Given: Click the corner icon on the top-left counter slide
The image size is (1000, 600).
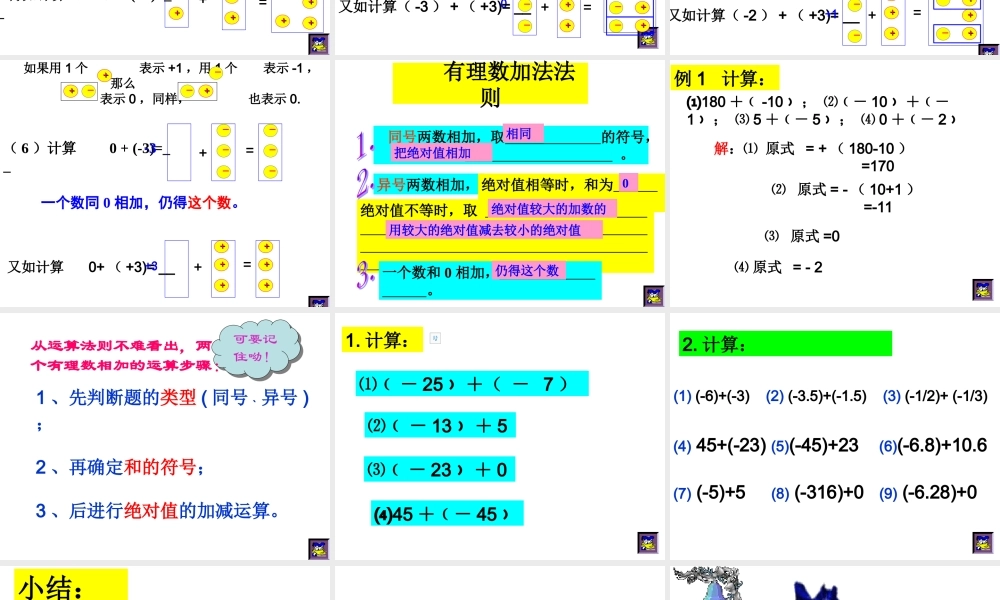Looking at the screenshot, I should pyautogui.click(x=318, y=44).
